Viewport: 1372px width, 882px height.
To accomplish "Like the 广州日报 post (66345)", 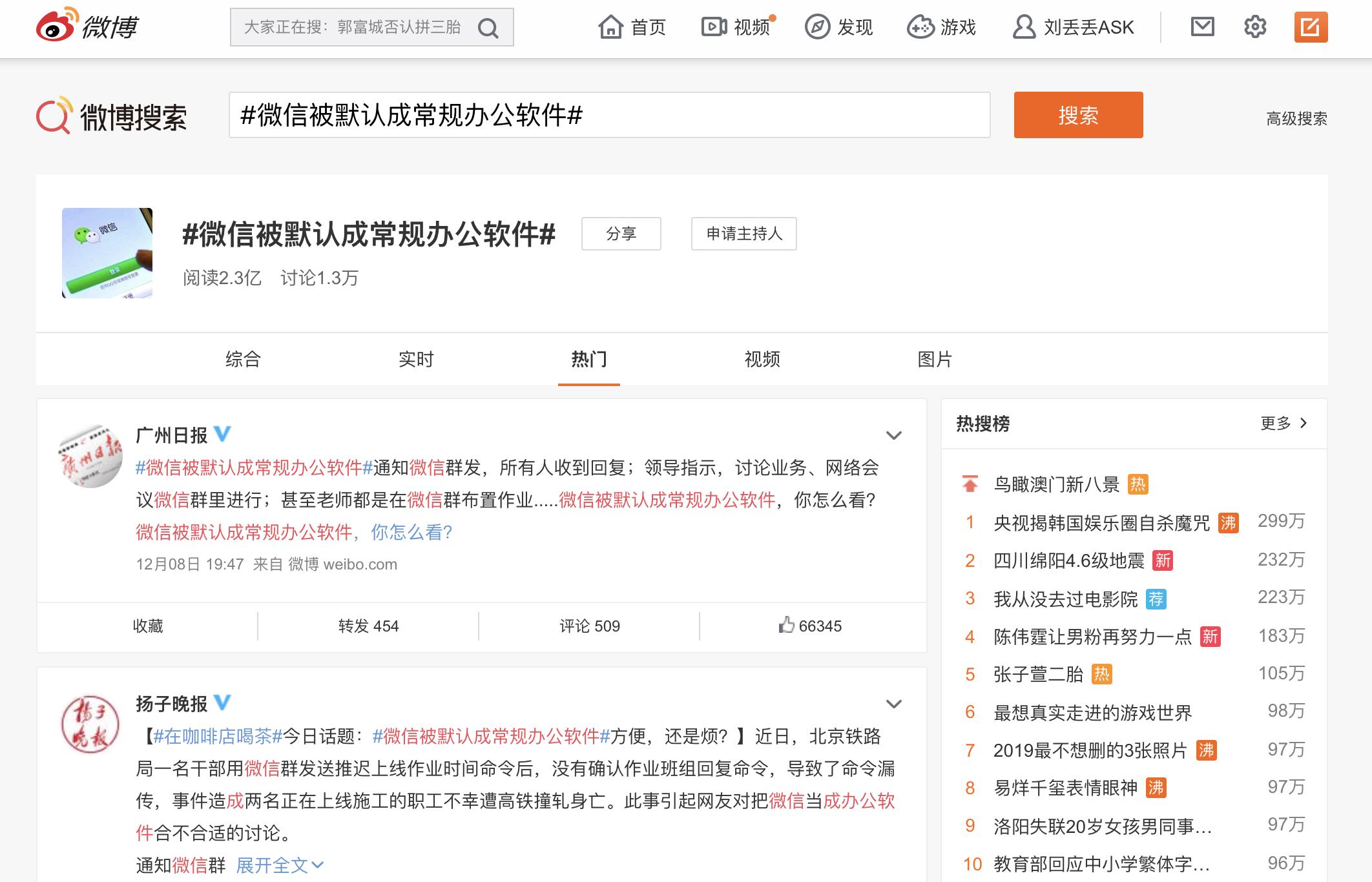I will pyautogui.click(x=810, y=626).
